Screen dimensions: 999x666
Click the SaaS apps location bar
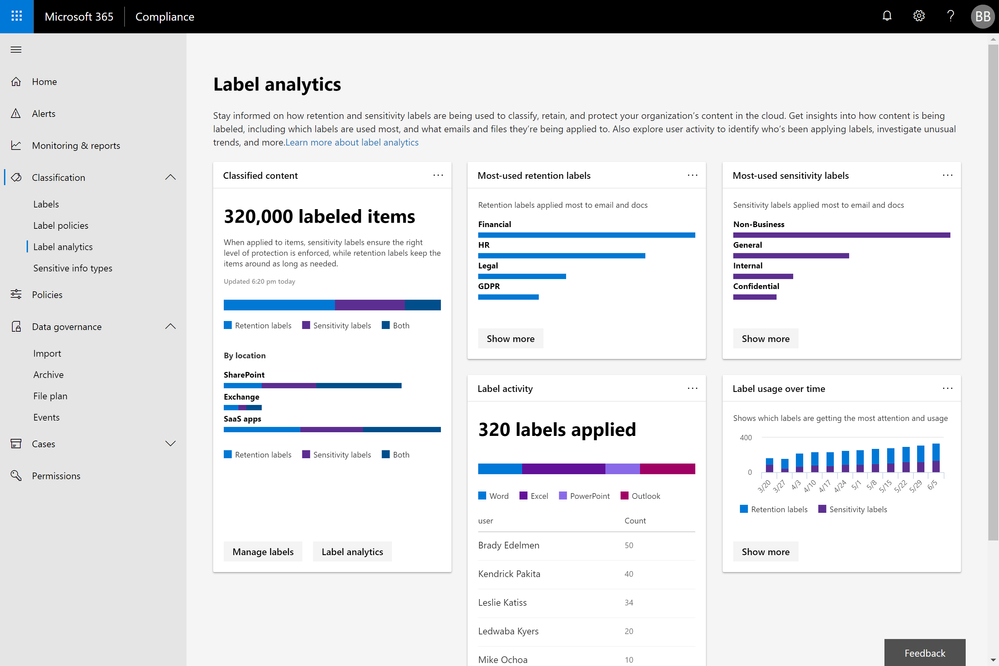(x=332, y=430)
